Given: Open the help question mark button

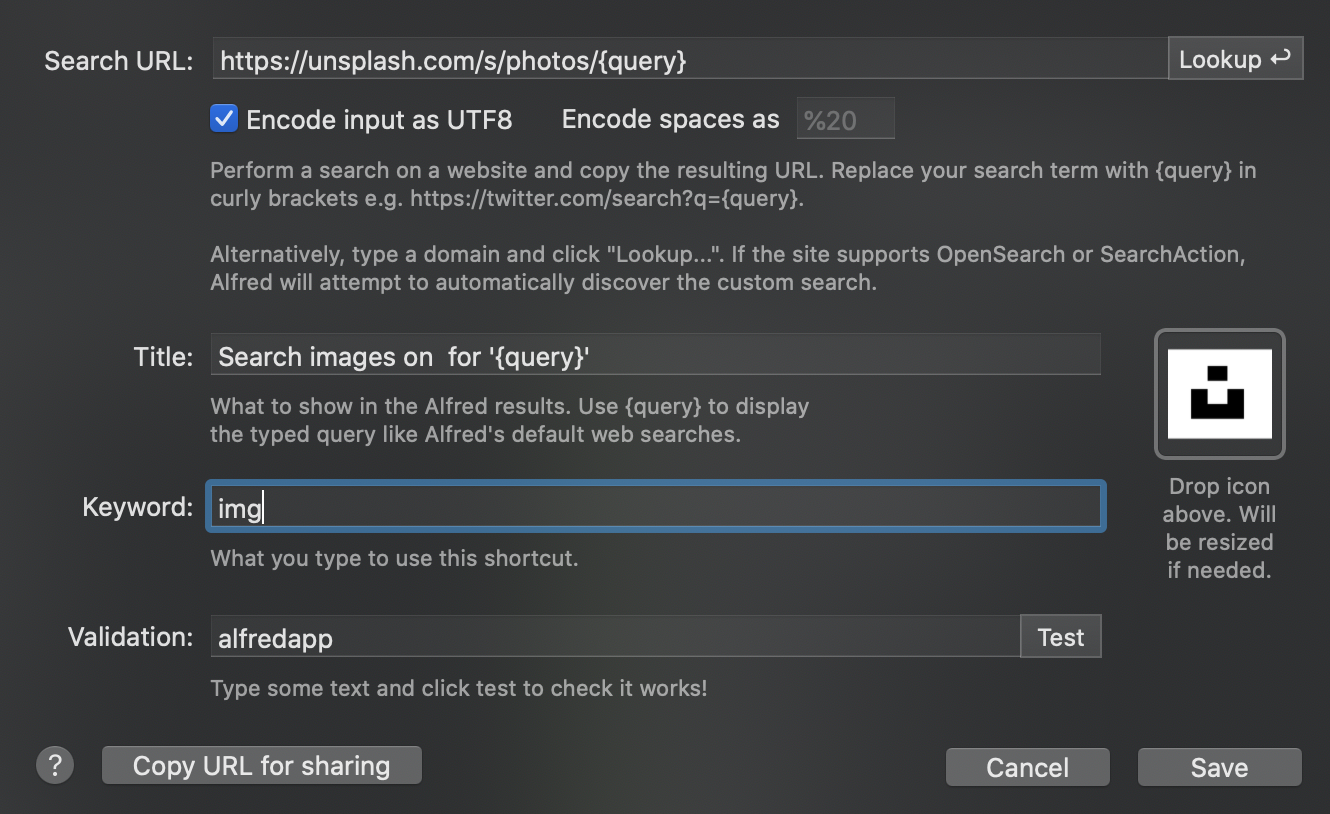Looking at the screenshot, I should click(x=55, y=766).
